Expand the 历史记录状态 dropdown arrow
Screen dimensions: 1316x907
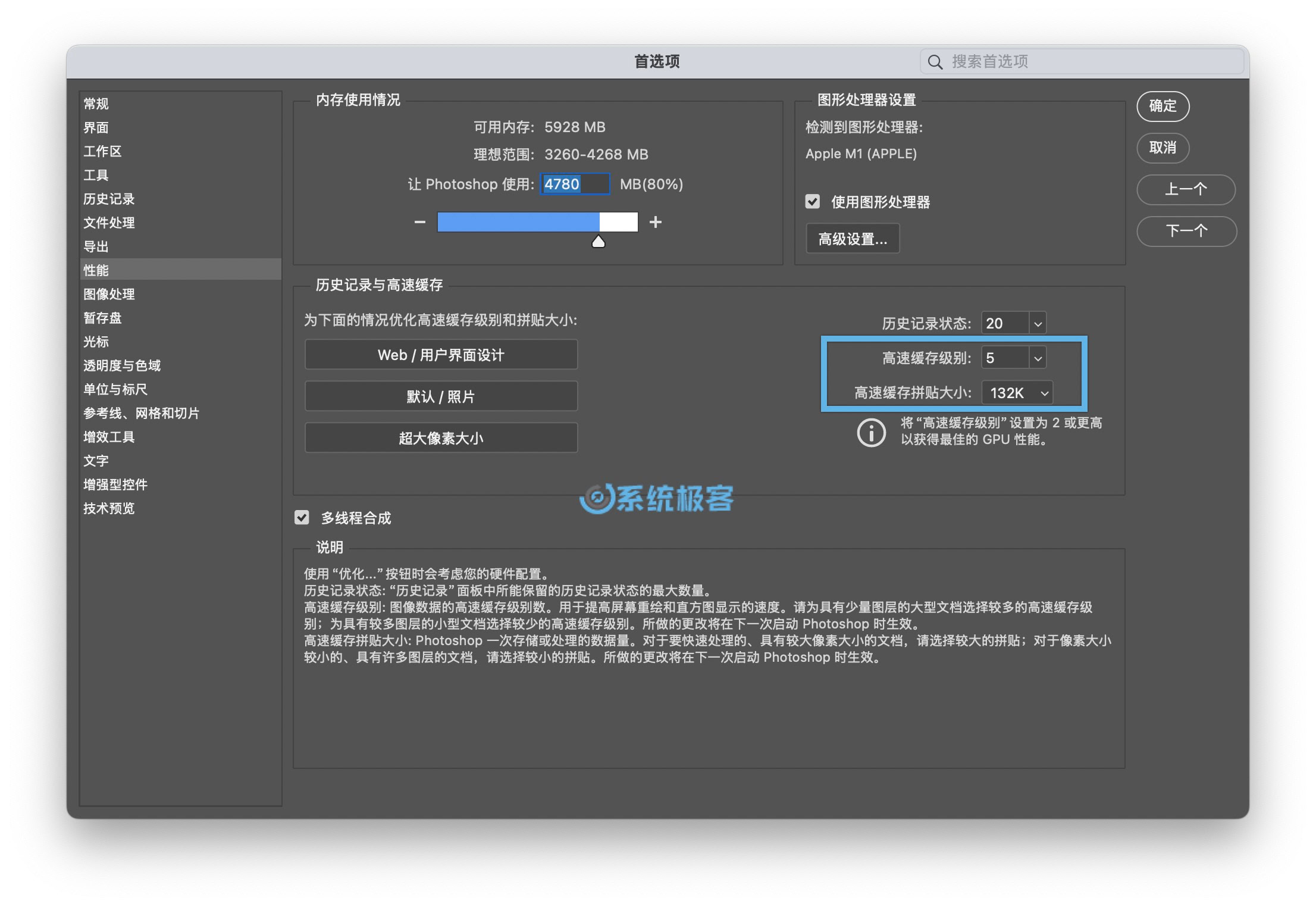(1038, 324)
